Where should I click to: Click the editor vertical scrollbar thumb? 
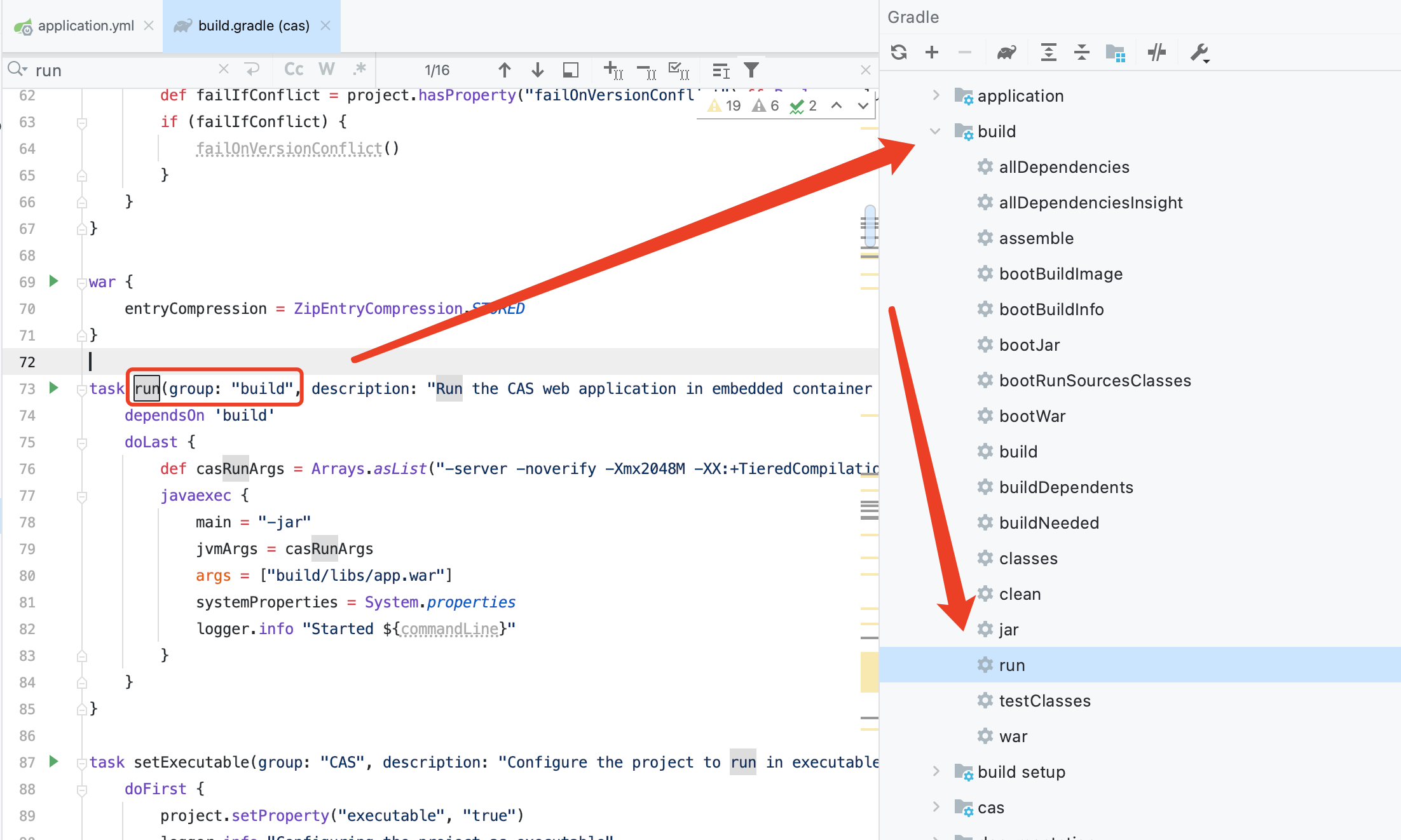(x=870, y=226)
